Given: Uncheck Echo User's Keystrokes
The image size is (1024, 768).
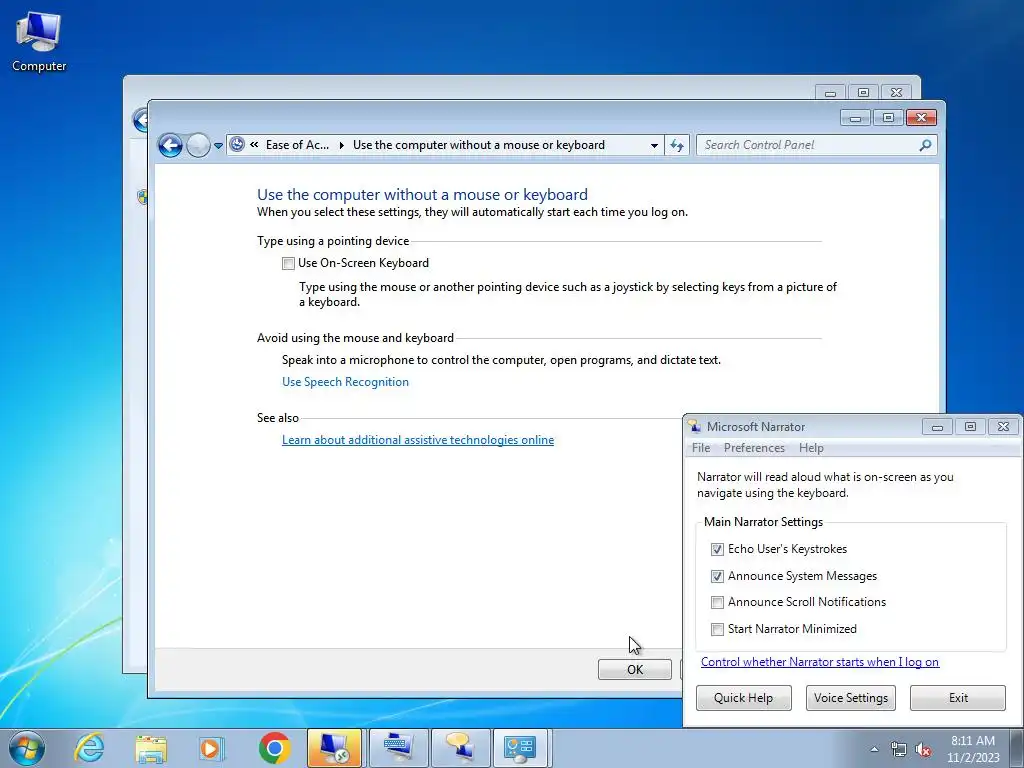Looking at the screenshot, I should point(717,549).
